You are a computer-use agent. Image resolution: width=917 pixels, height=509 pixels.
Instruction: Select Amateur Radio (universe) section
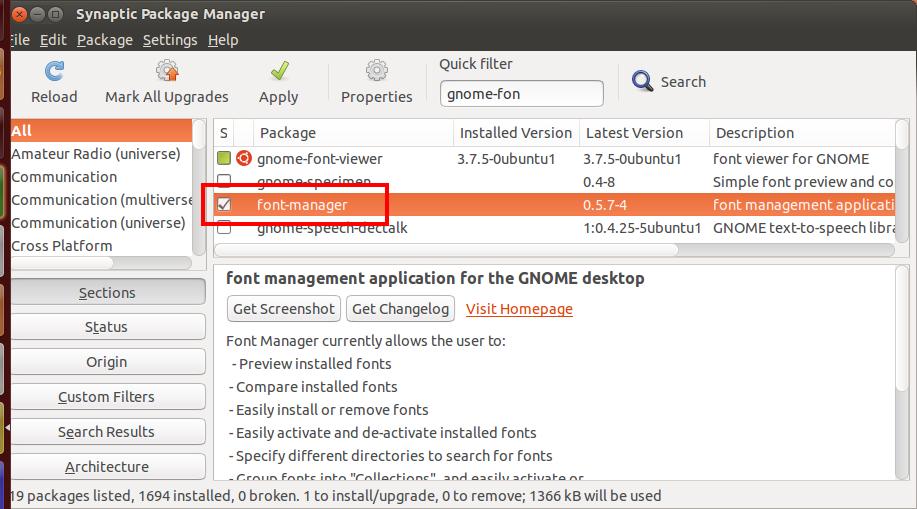(96, 154)
